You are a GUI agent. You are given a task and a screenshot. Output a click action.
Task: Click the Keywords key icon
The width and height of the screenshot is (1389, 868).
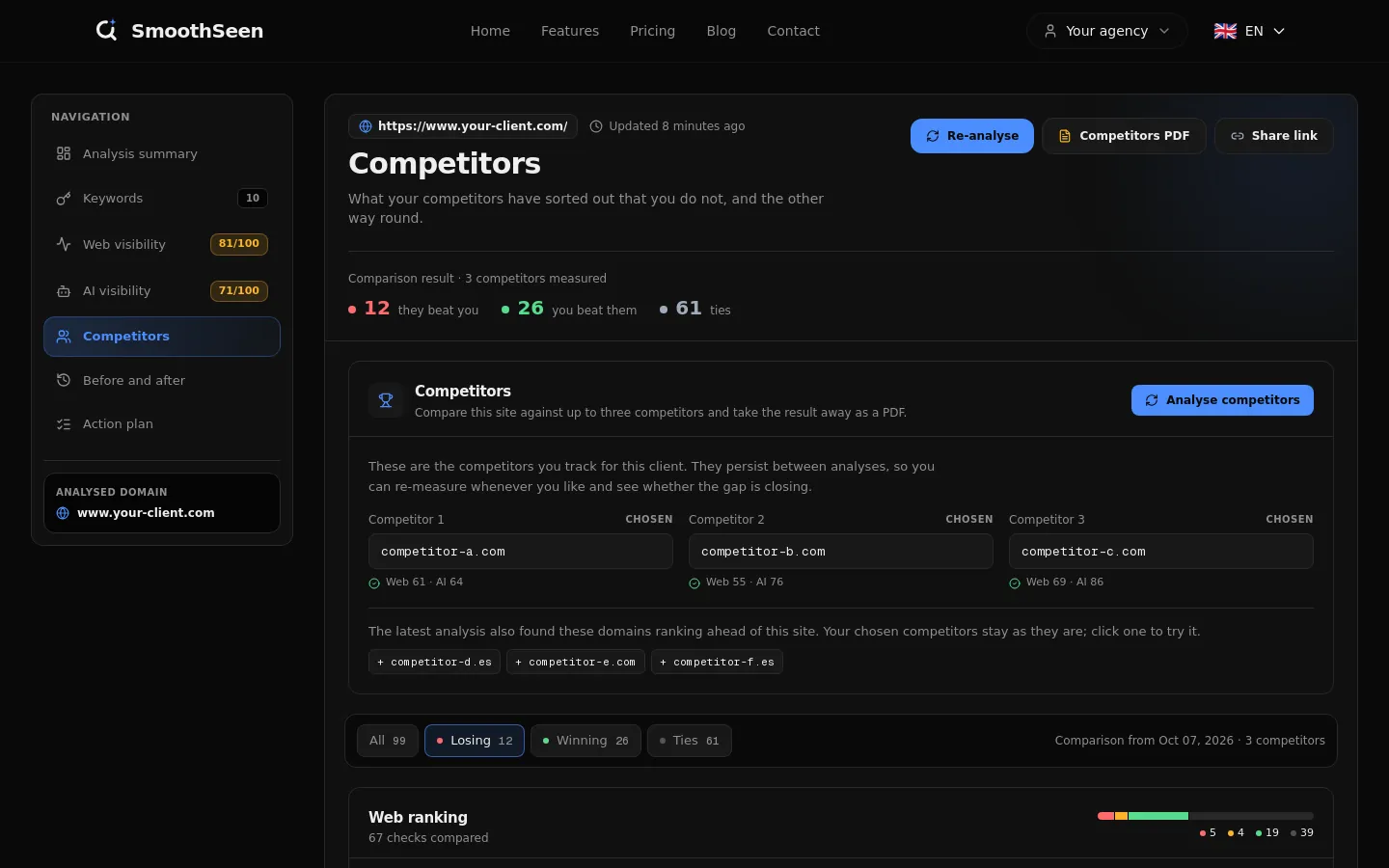(x=64, y=199)
